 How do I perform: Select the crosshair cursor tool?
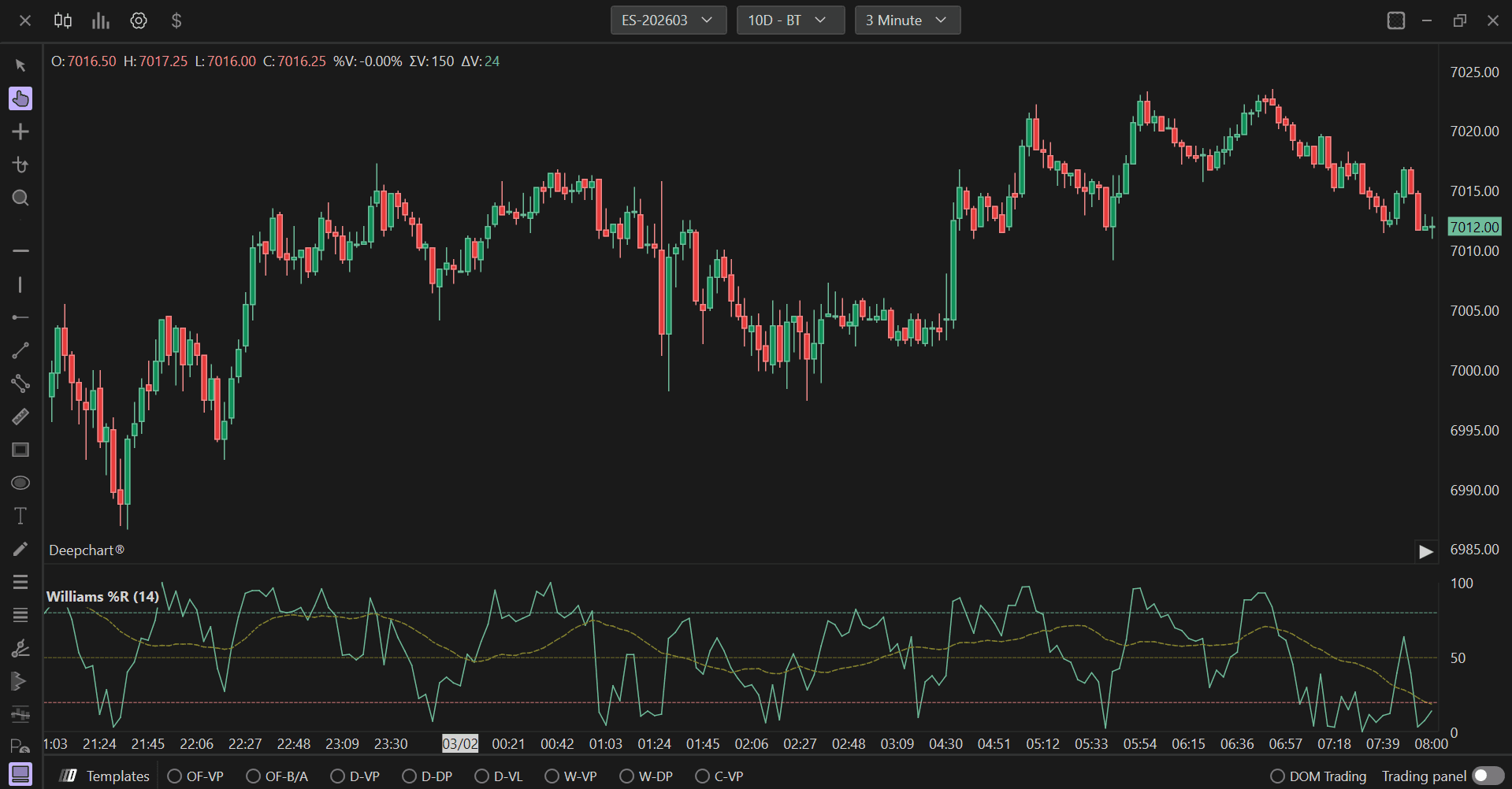20,131
